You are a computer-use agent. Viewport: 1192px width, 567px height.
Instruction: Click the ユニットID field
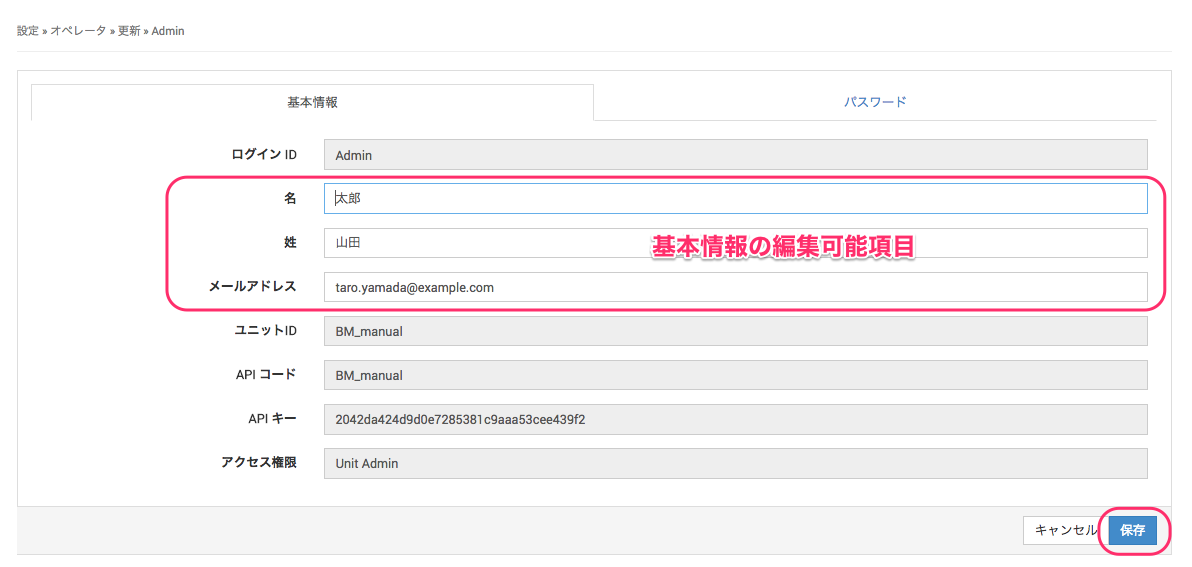coord(735,331)
